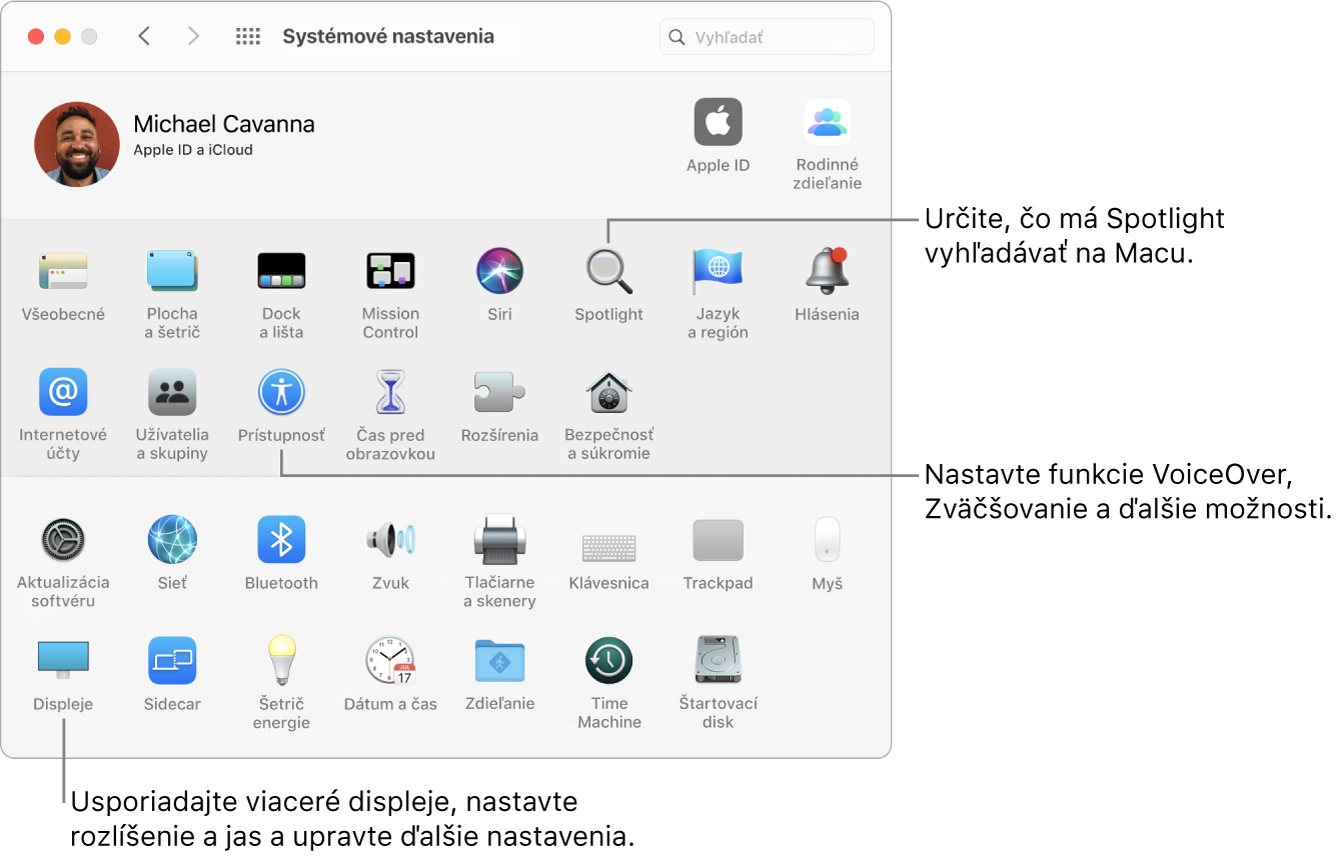Open Jazyk a región flag icon
Viewport: 1341px width, 859px height.
click(718, 271)
